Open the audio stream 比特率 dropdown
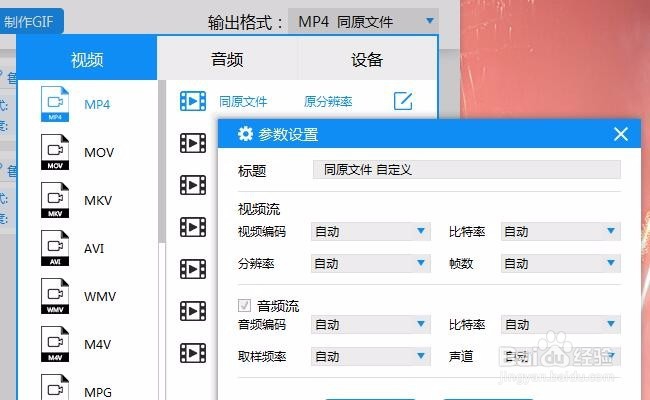650x400 pixels. pyautogui.click(x=560, y=324)
